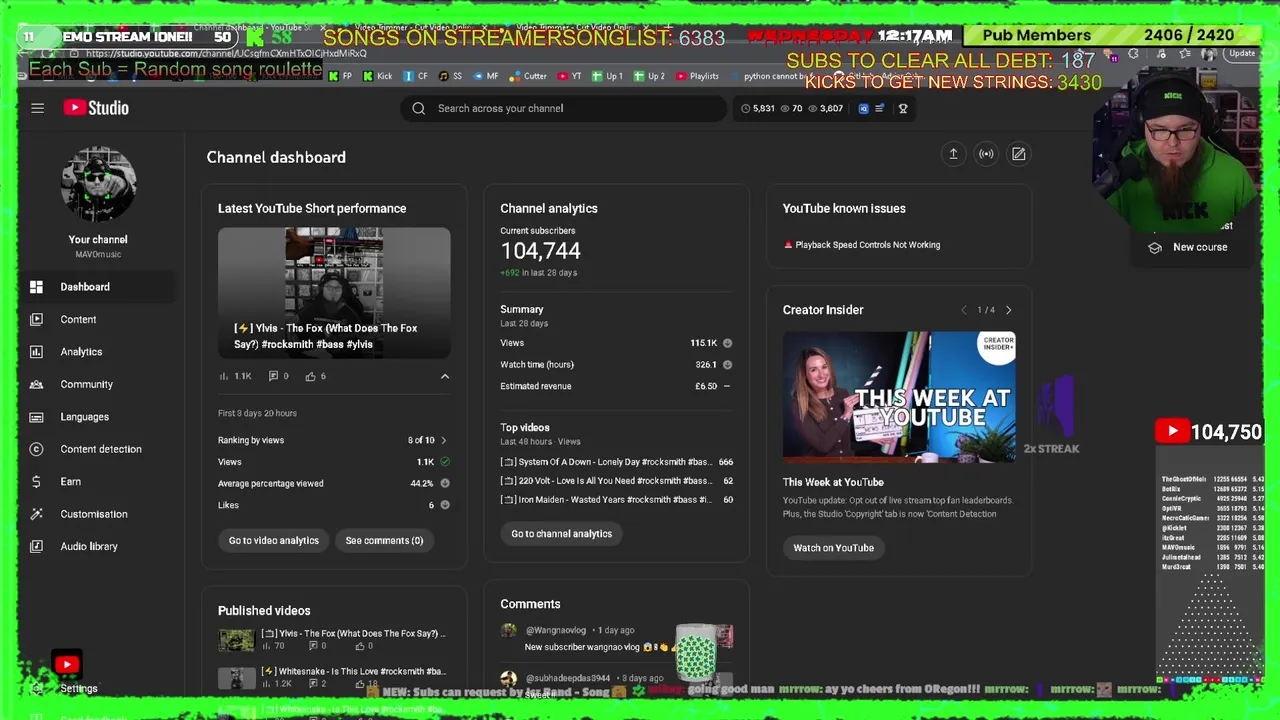Click the down-arrow icon beside Likes 6

[445, 505]
